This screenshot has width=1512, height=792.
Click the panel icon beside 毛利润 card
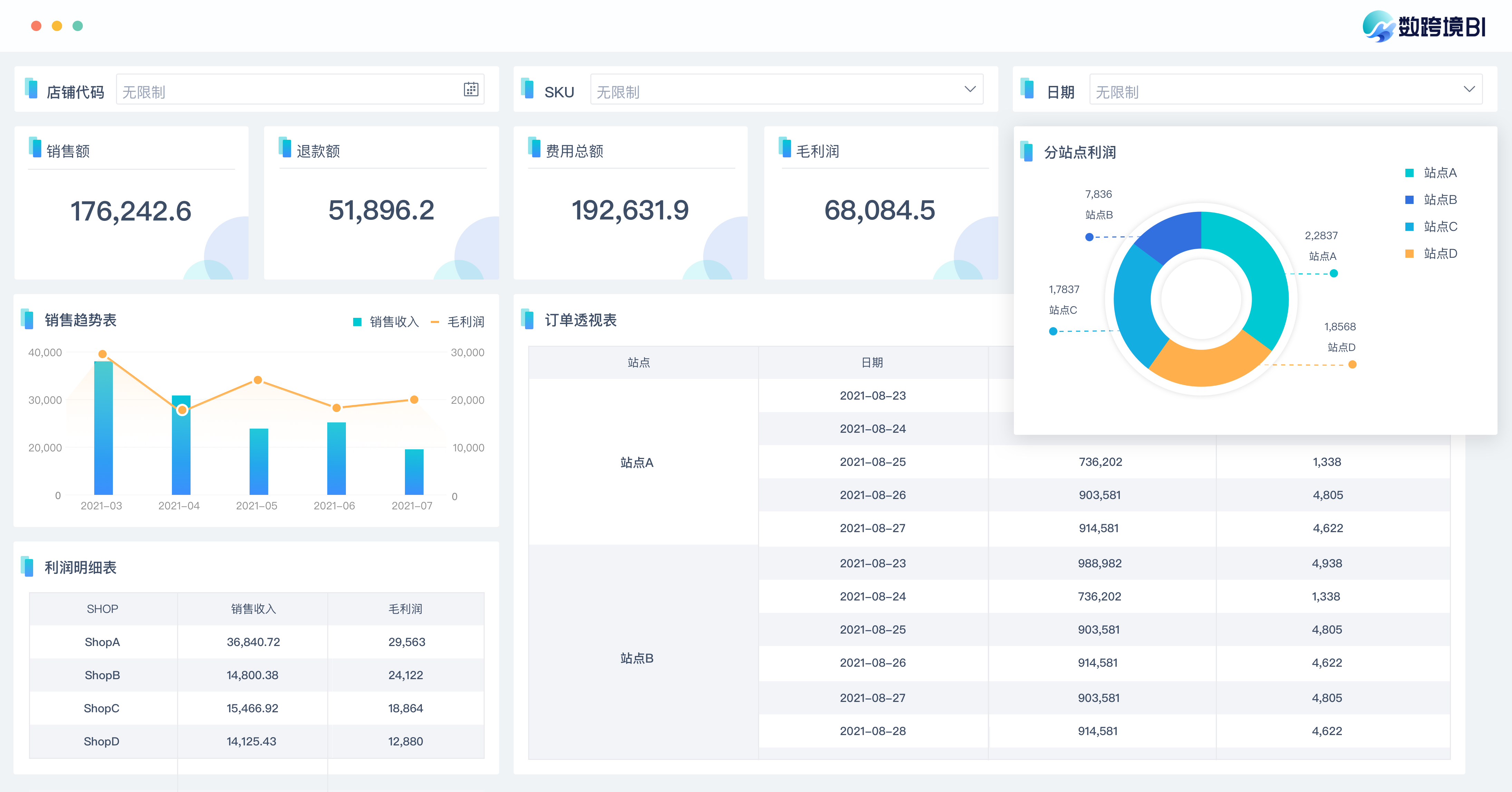[785, 147]
